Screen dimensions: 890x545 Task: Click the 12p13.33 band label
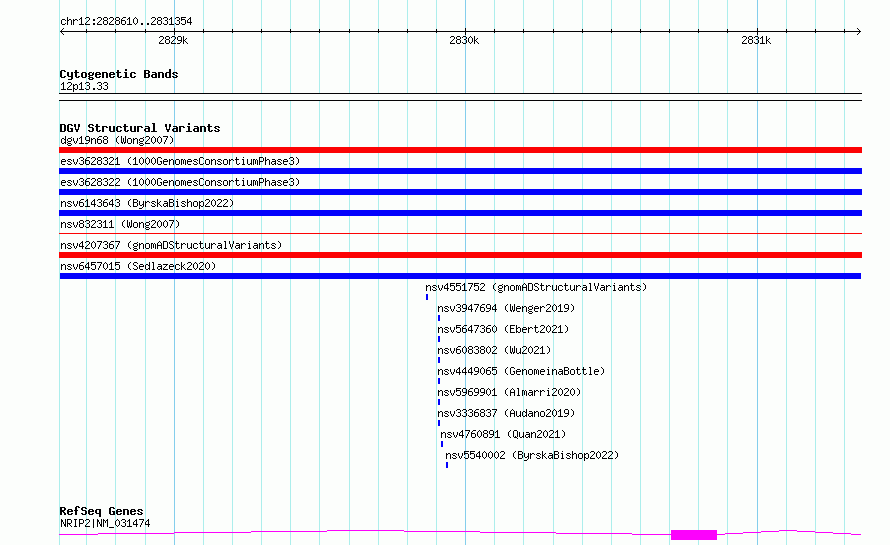click(84, 86)
